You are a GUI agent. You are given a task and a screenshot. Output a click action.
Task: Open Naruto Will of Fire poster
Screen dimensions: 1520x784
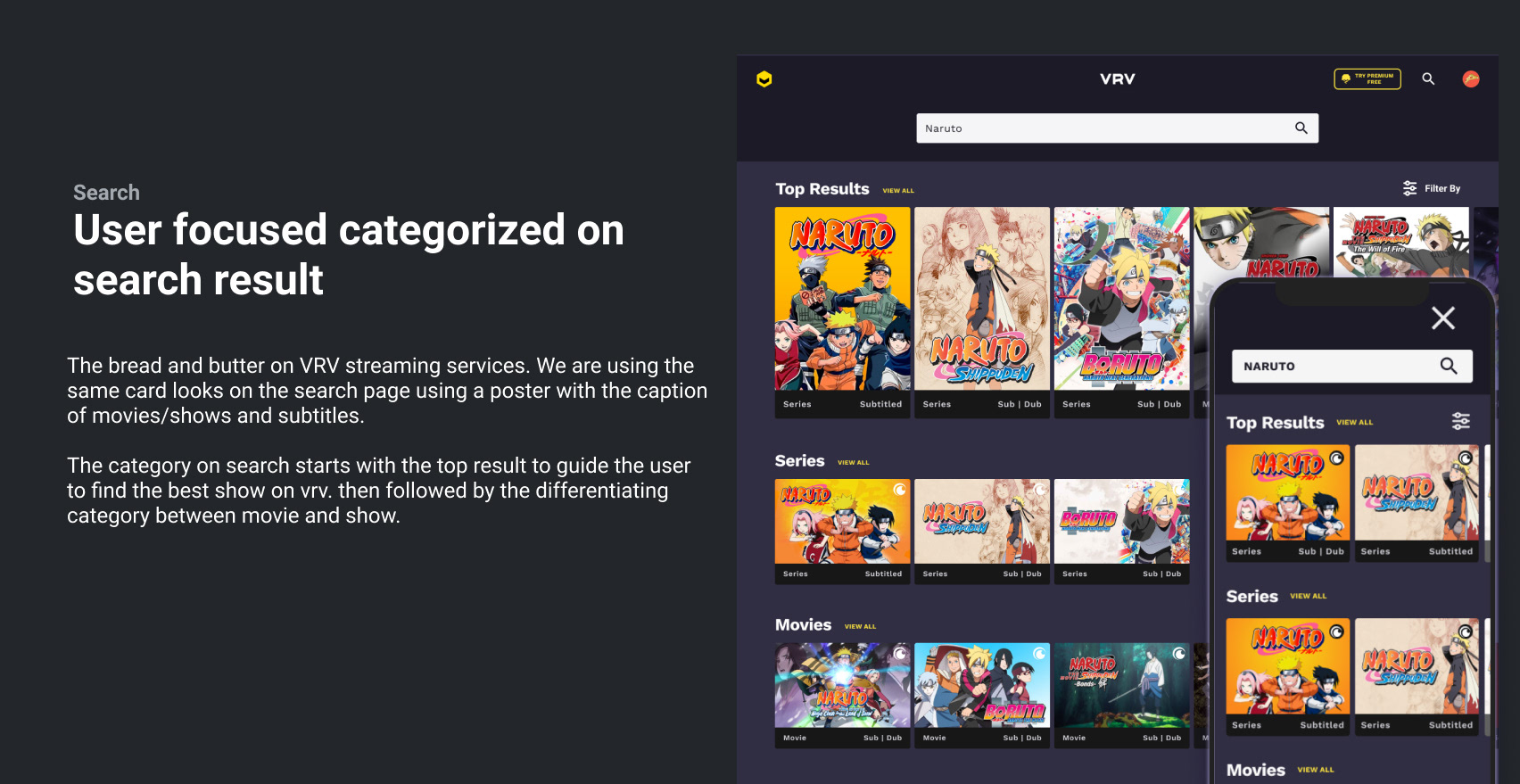1401,243
